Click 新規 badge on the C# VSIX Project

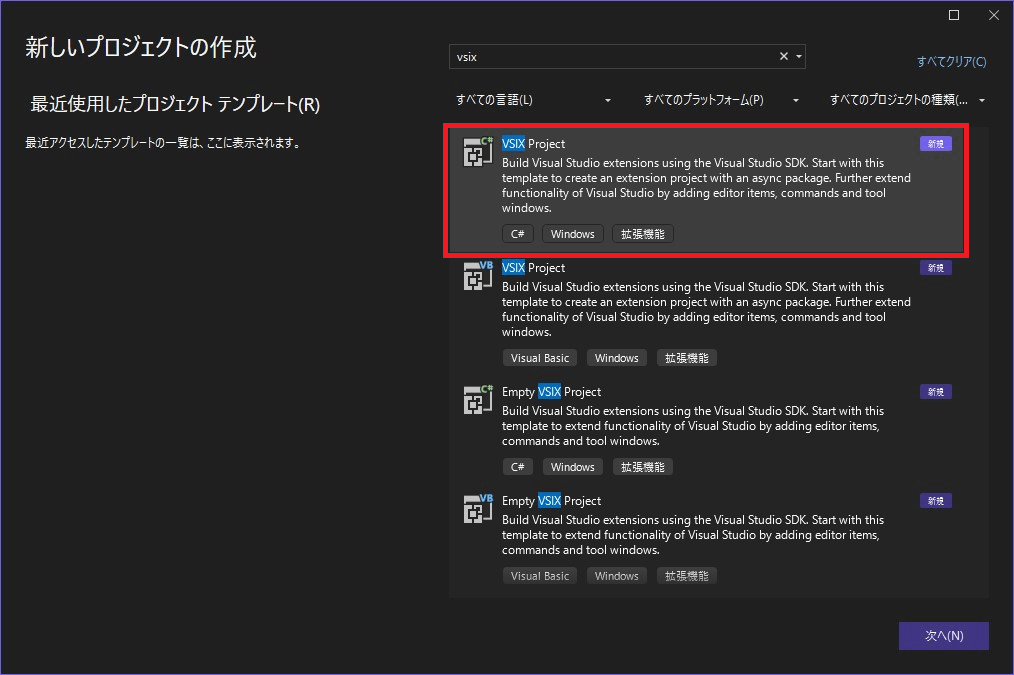pyautogui.click(x=936, y=144)
